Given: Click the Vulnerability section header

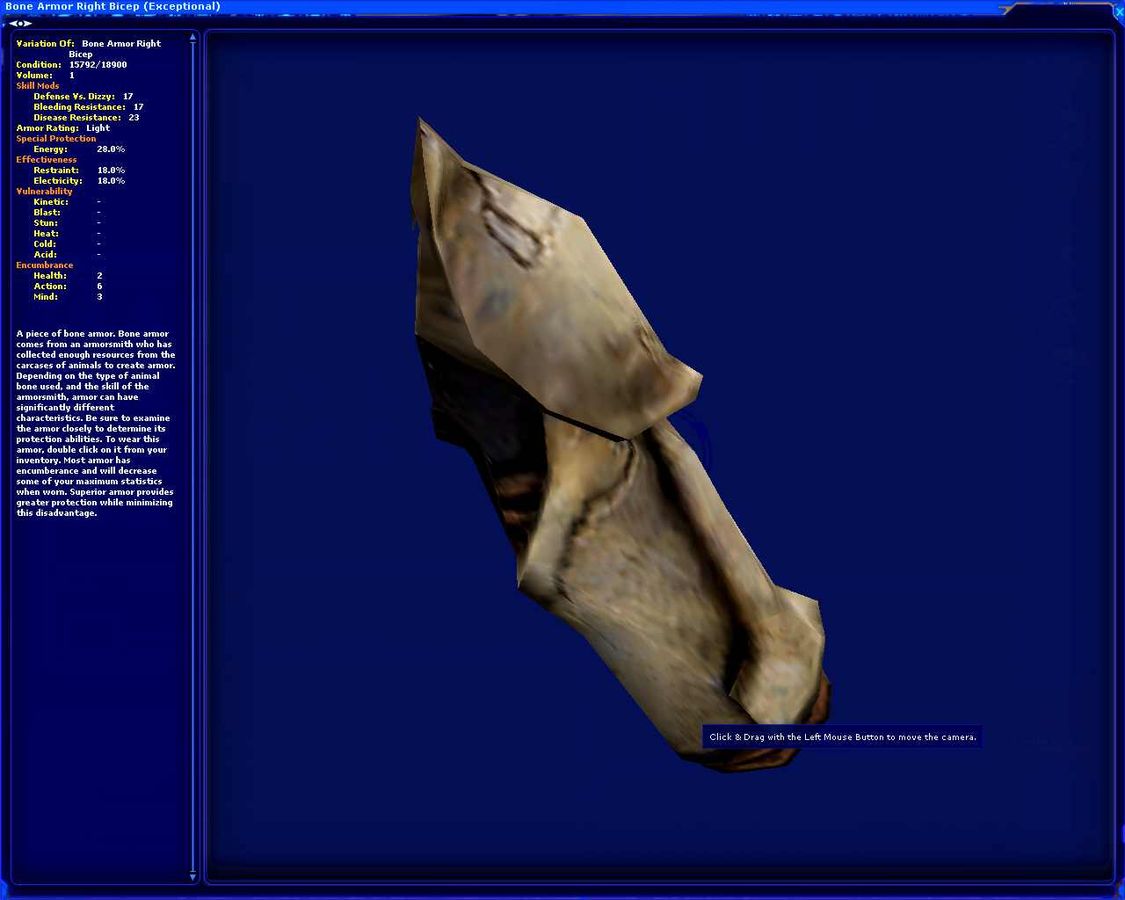Looking at the screenshot, I should pos(44,191).
